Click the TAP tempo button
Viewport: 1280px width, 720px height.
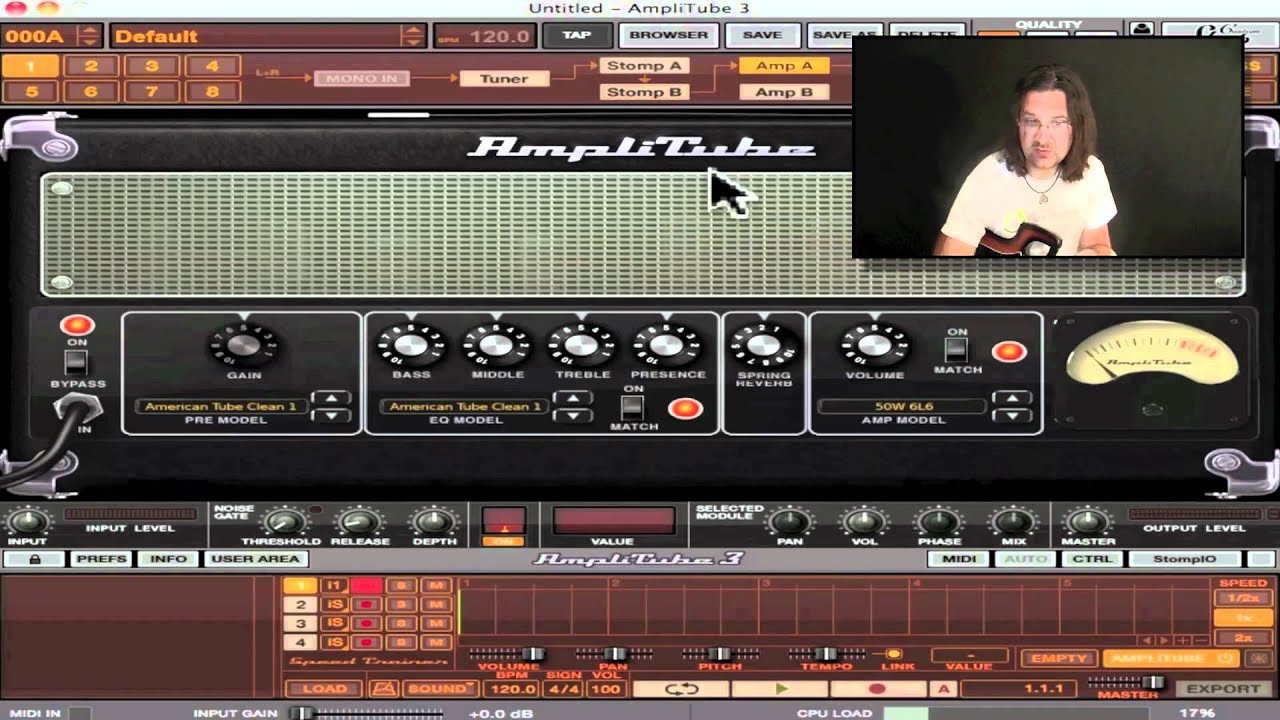pyautogui.click(x=577, y=35)
